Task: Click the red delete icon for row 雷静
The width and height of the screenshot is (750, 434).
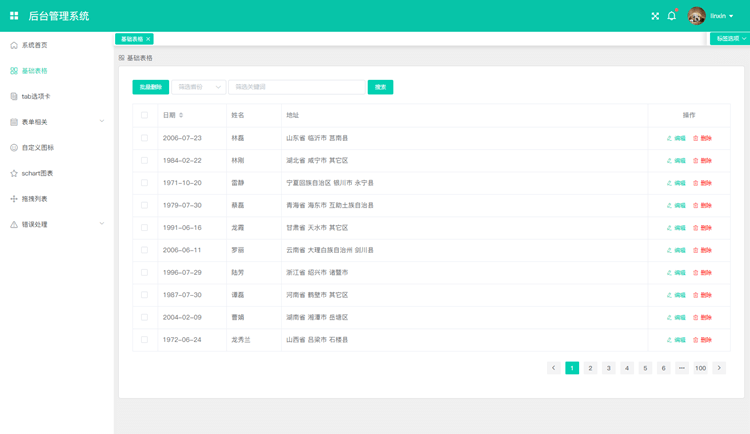Action: point(696,183)
